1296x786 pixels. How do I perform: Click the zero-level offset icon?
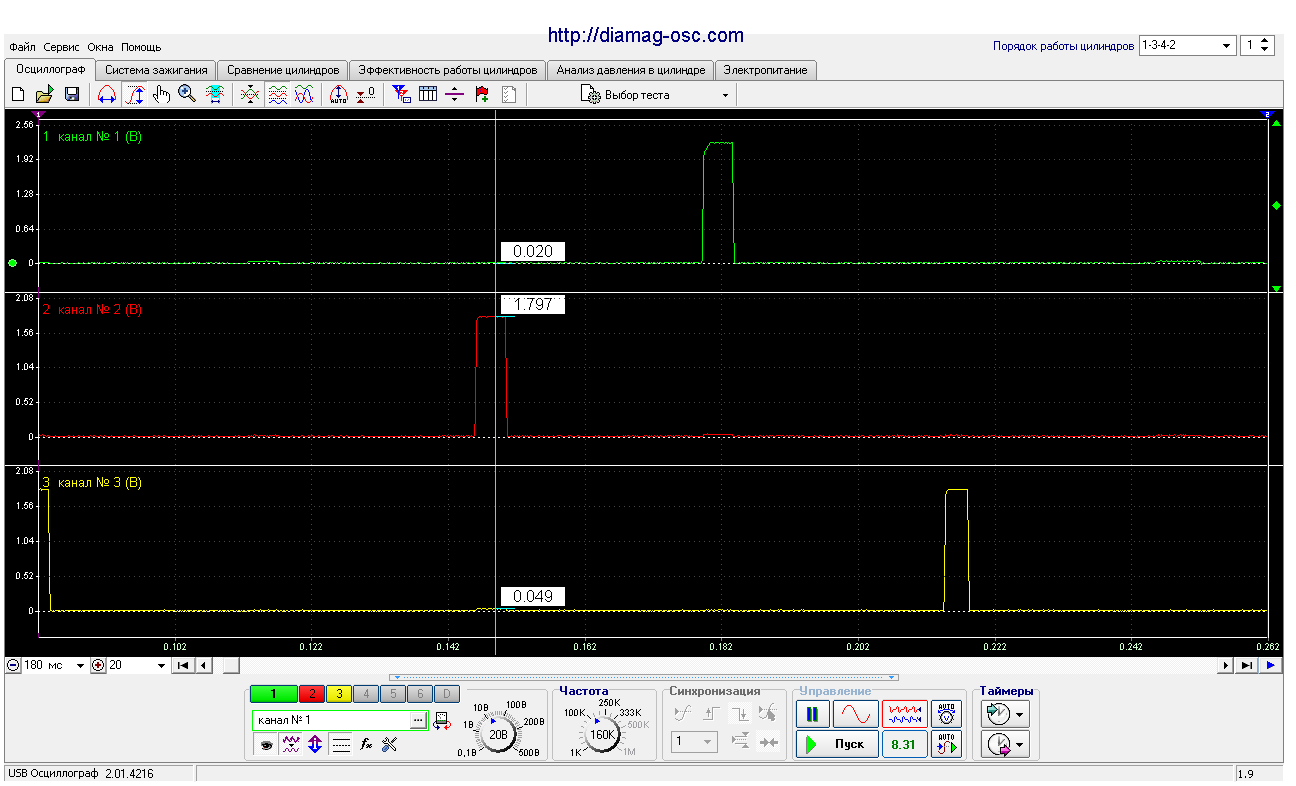click(366, 94)
